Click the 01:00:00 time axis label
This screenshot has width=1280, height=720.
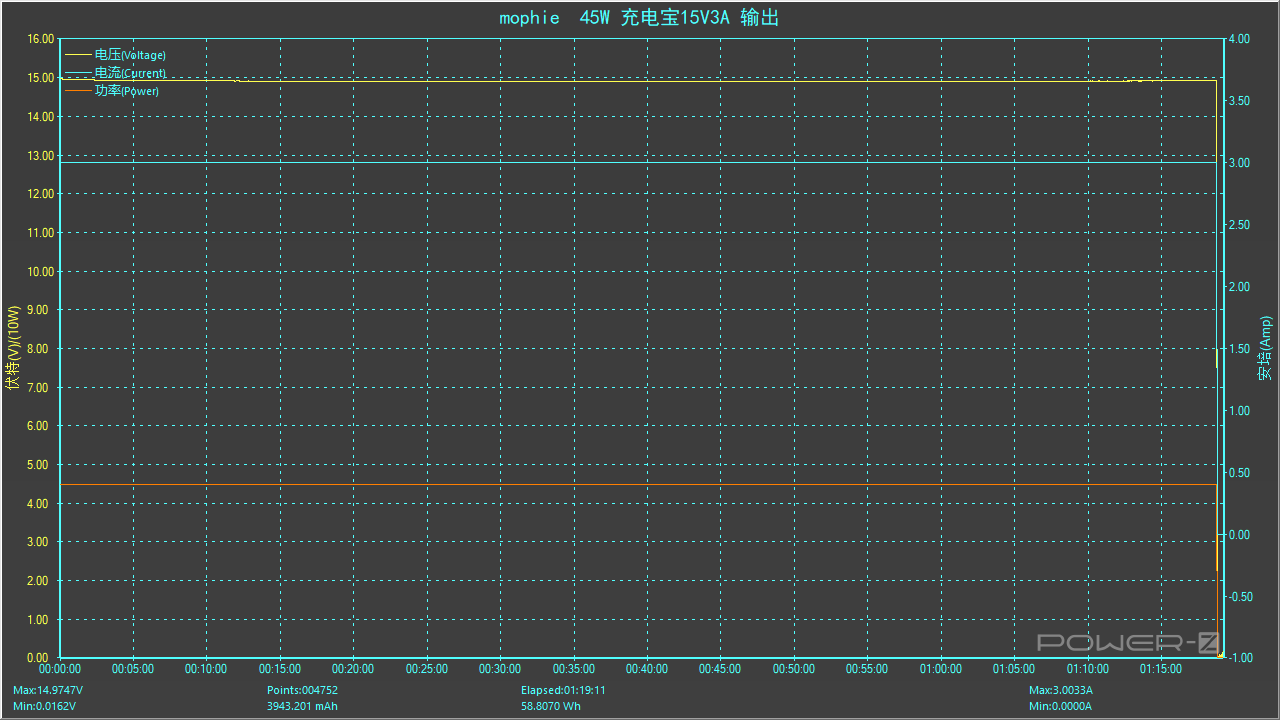tap(941, 670)
